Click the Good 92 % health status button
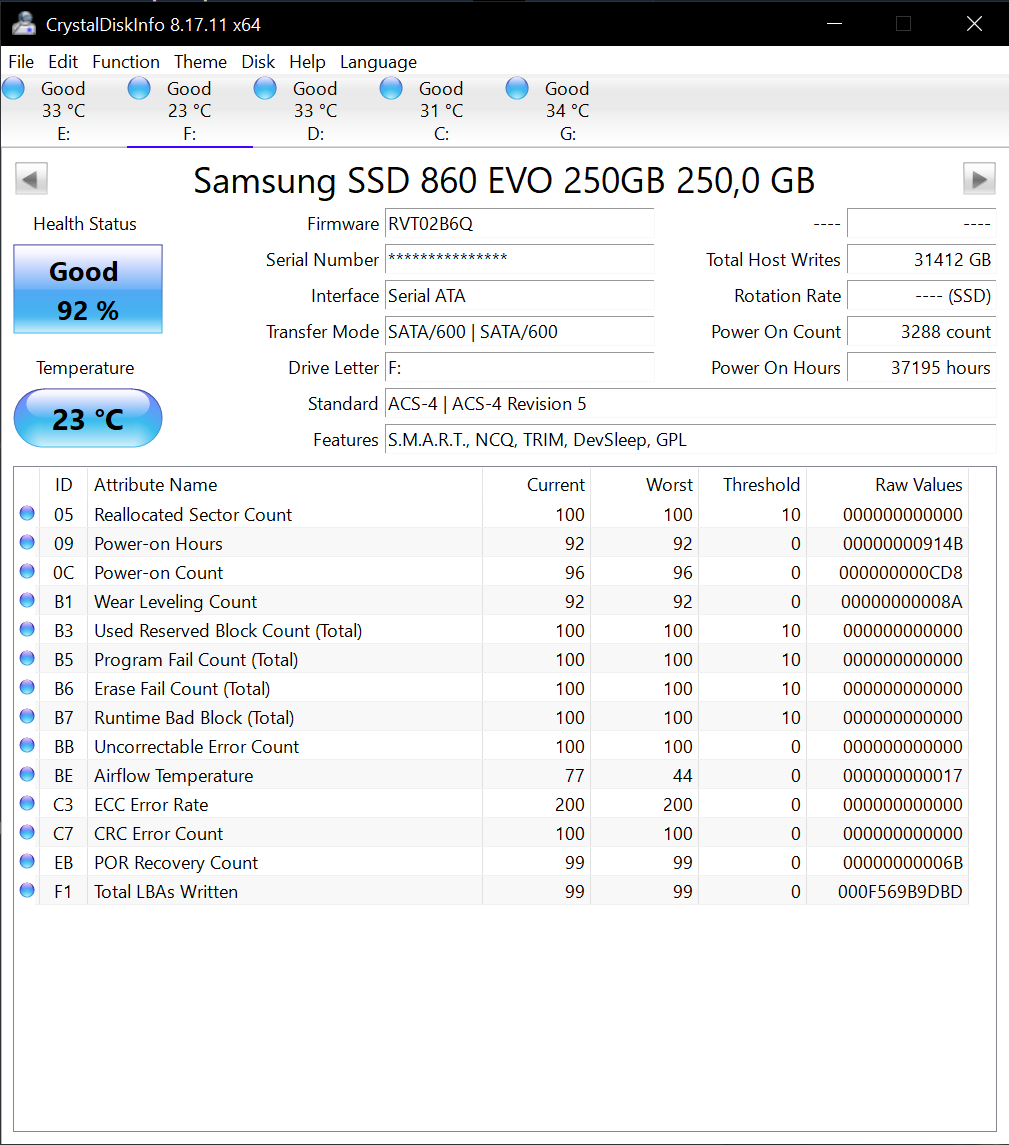 pos(88,289)
